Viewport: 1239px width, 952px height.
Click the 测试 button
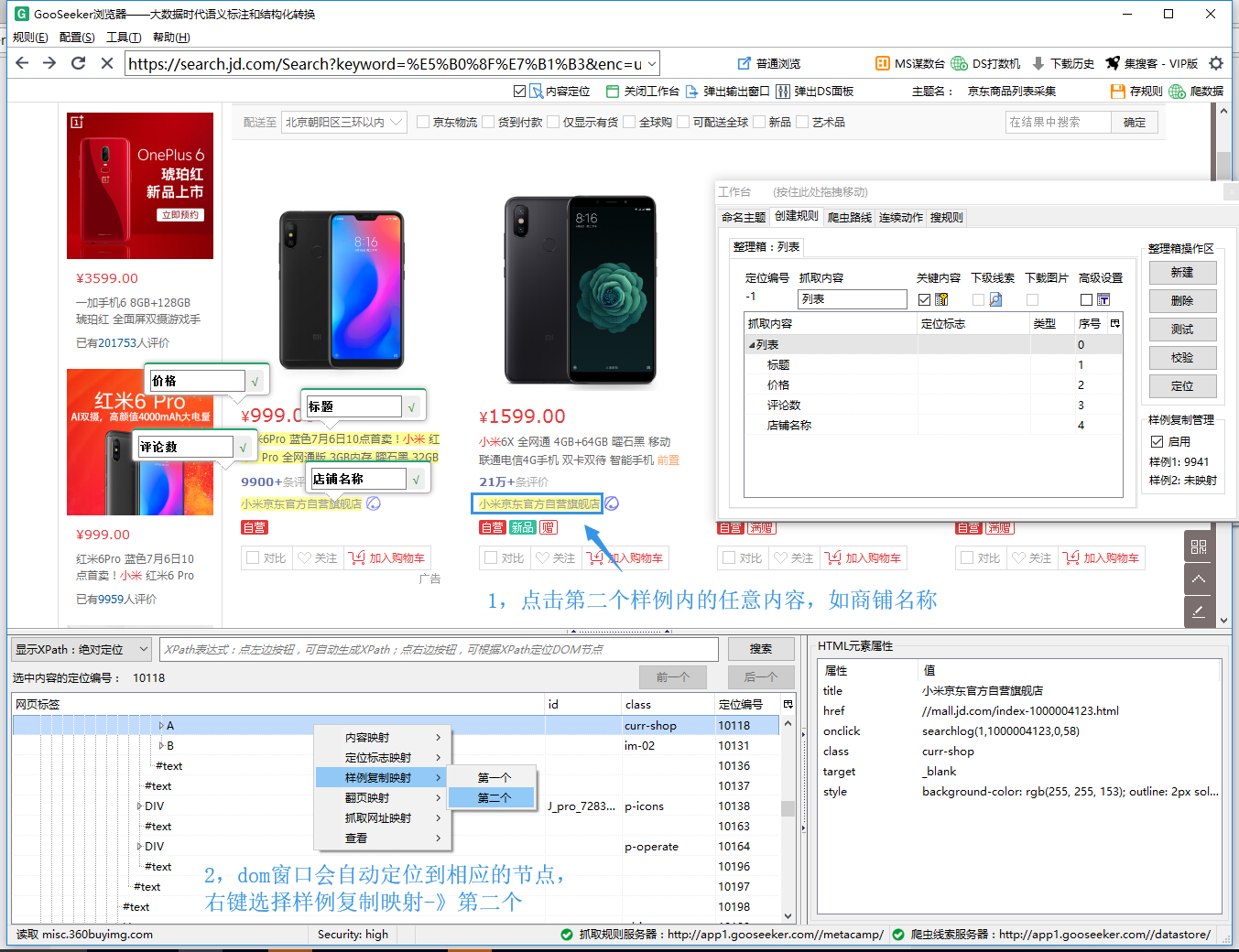1181,330
